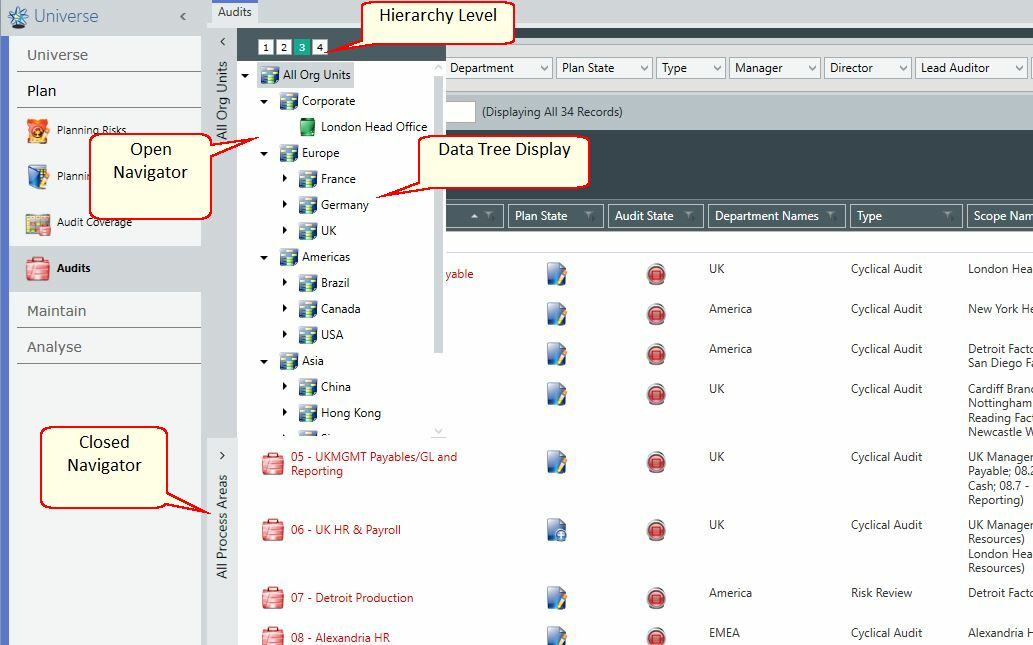Click audit state red icon for Detroit Production
Image resolution: width=1033 pixels, height=645 pixels.
pyautogui.click(x=656, y=598)
